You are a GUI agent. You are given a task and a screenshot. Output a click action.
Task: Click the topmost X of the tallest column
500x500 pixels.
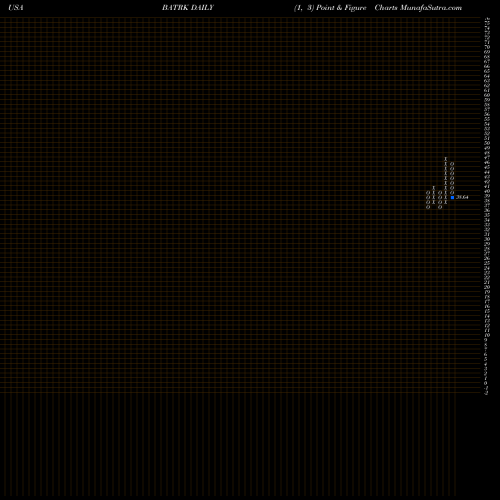[x=446, y=159]
